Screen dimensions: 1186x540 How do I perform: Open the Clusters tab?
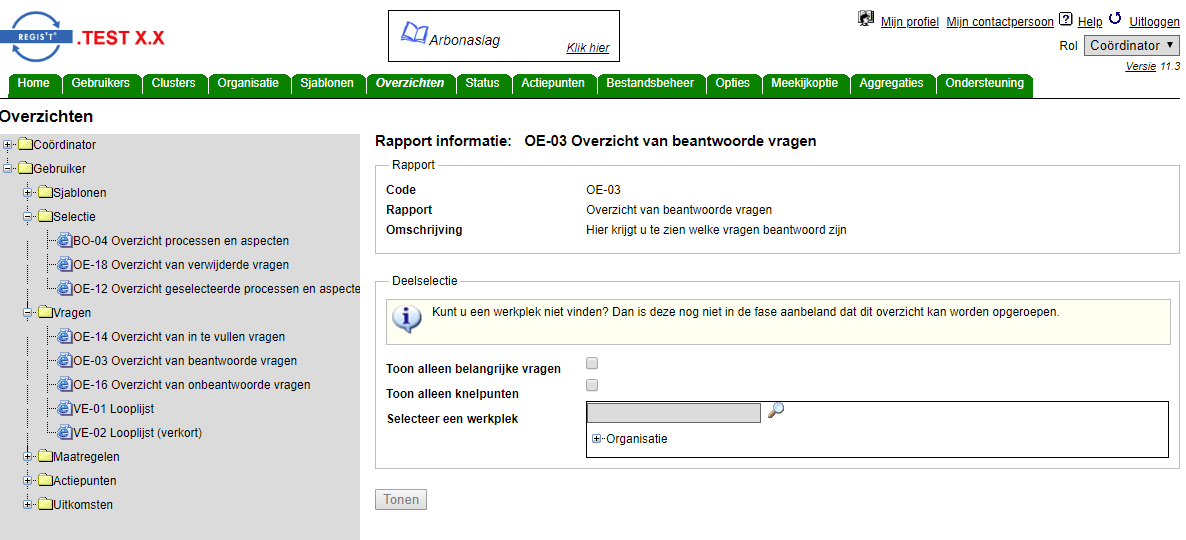173,83
